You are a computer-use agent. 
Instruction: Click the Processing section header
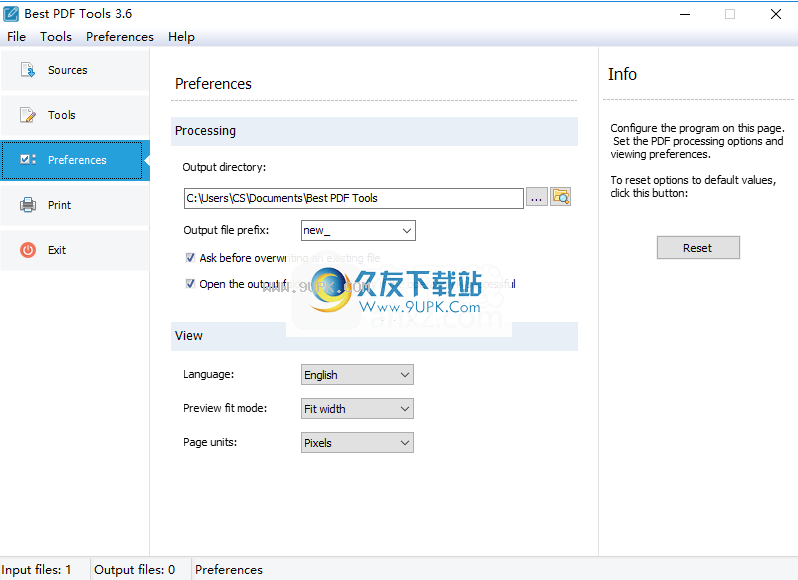coord(374,131)
